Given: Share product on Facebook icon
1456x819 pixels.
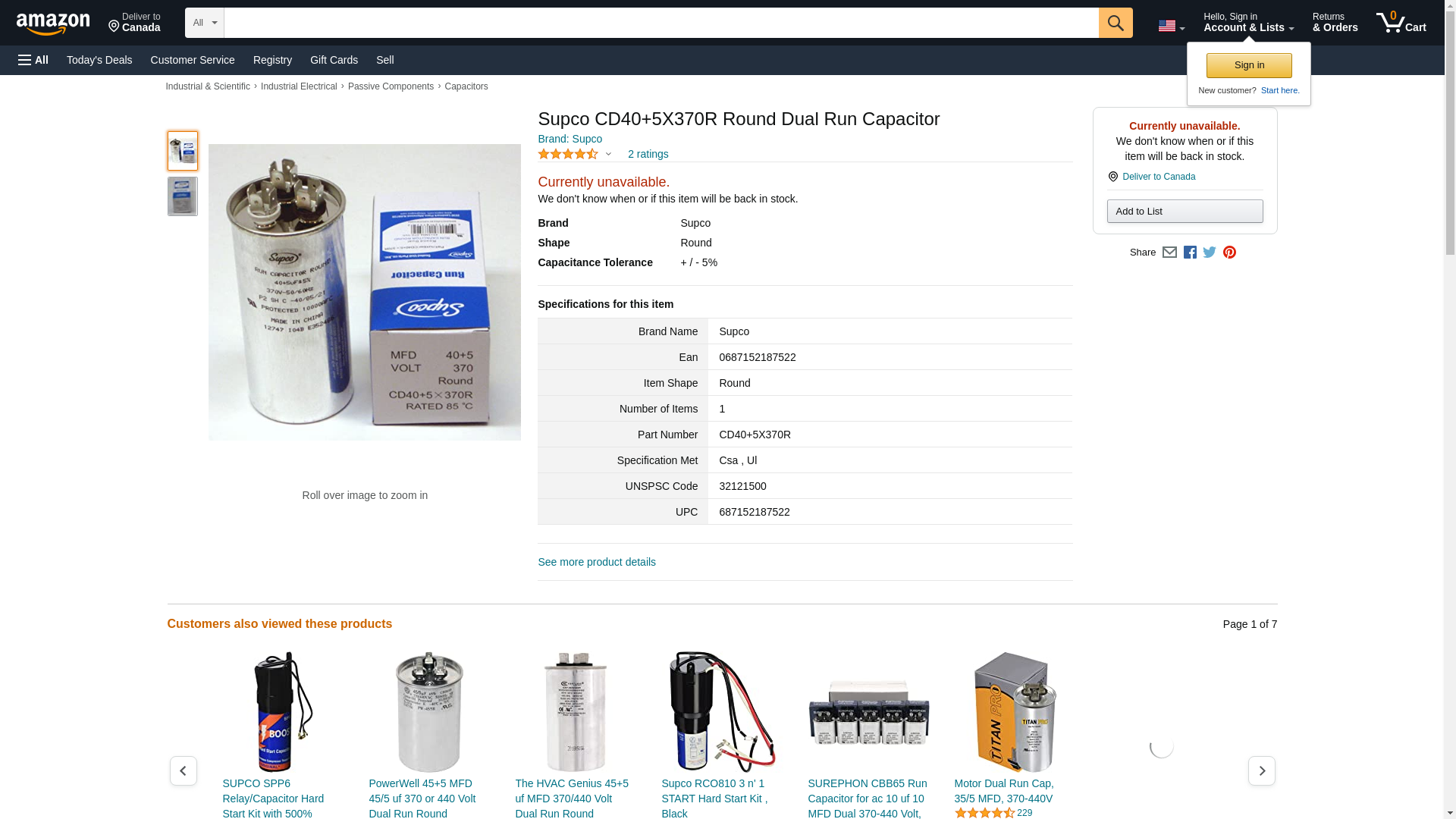Looking at the screenshot, I should [x=1190, y=253].
